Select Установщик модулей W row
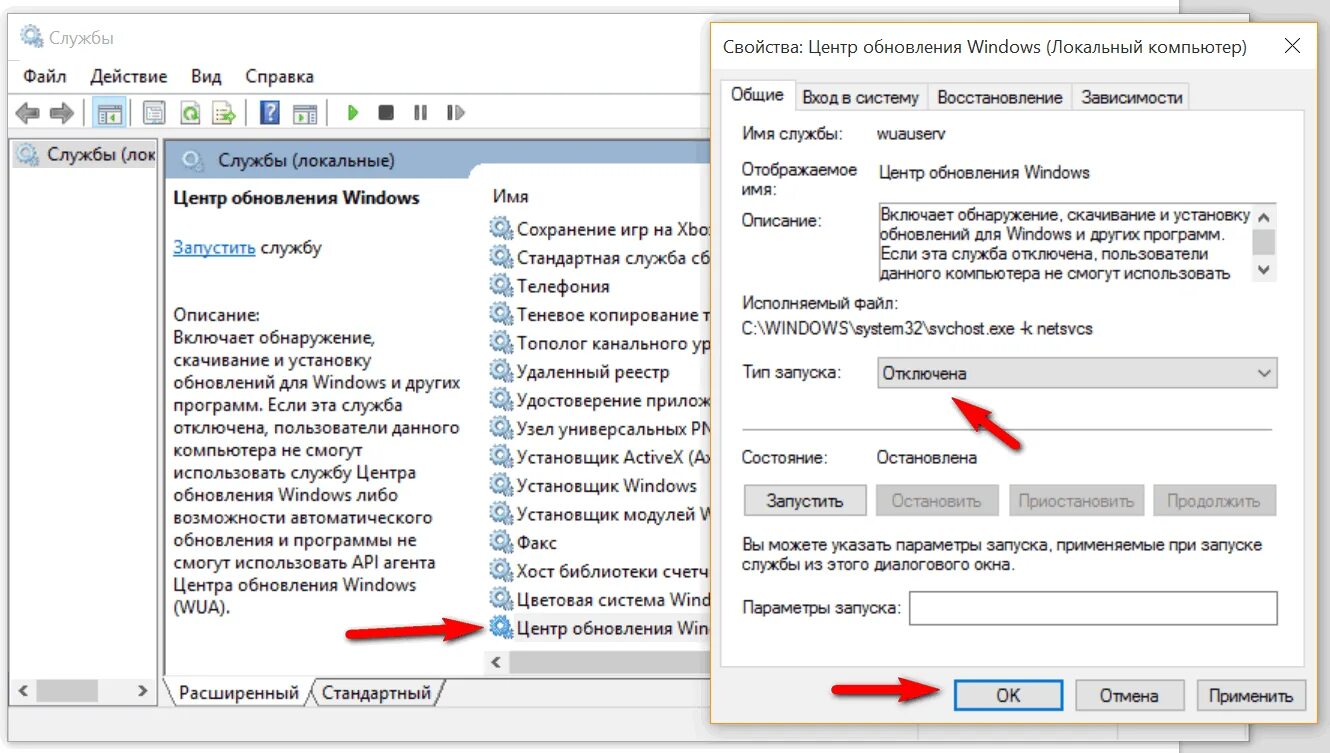 (x=600, y=514)
